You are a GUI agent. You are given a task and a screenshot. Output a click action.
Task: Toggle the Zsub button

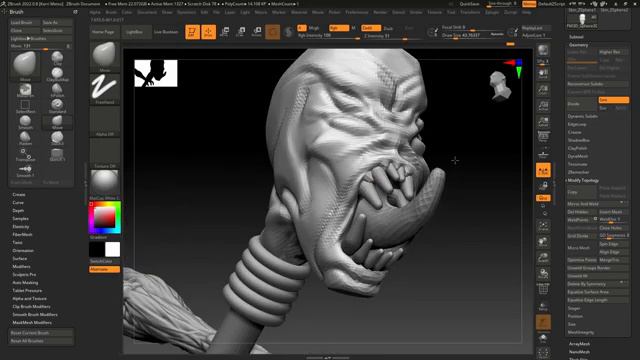pos(388,28)
